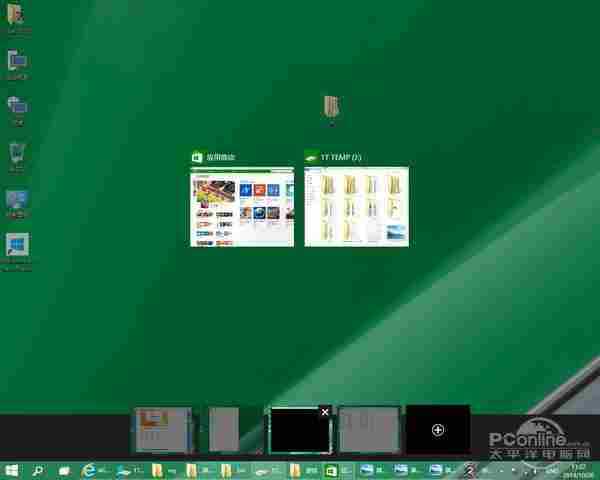Switch to the Store app window thumbnail
This screenshot has width=600, height=480.
[x=242, y=207]
